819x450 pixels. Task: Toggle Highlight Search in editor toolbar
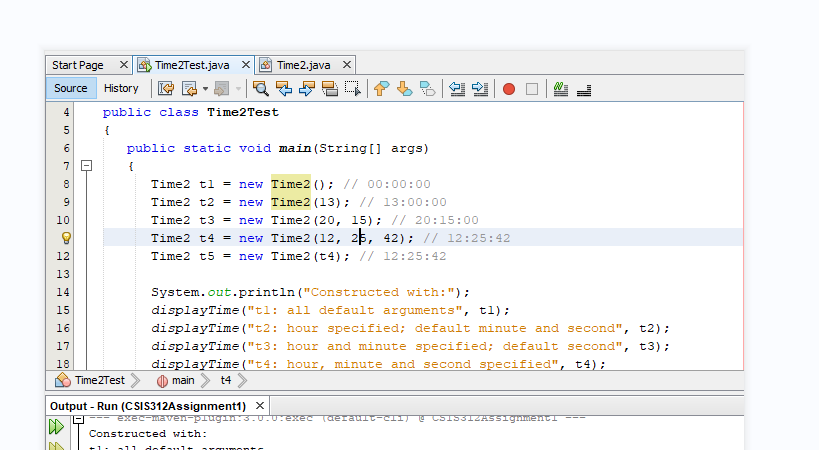pos(330,89)
